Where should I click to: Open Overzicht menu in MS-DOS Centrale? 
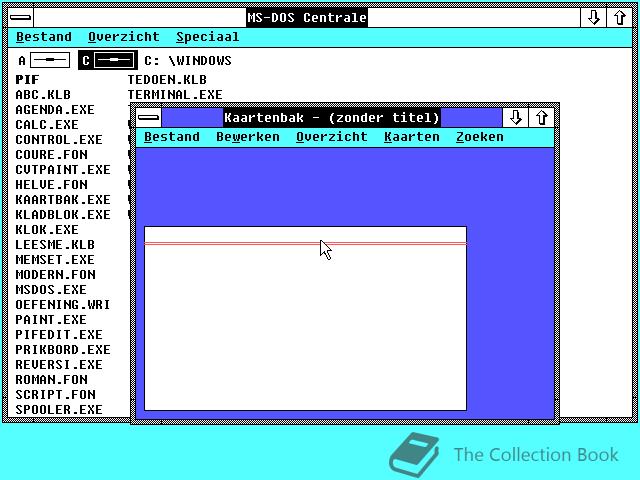(x=124, y=37)
